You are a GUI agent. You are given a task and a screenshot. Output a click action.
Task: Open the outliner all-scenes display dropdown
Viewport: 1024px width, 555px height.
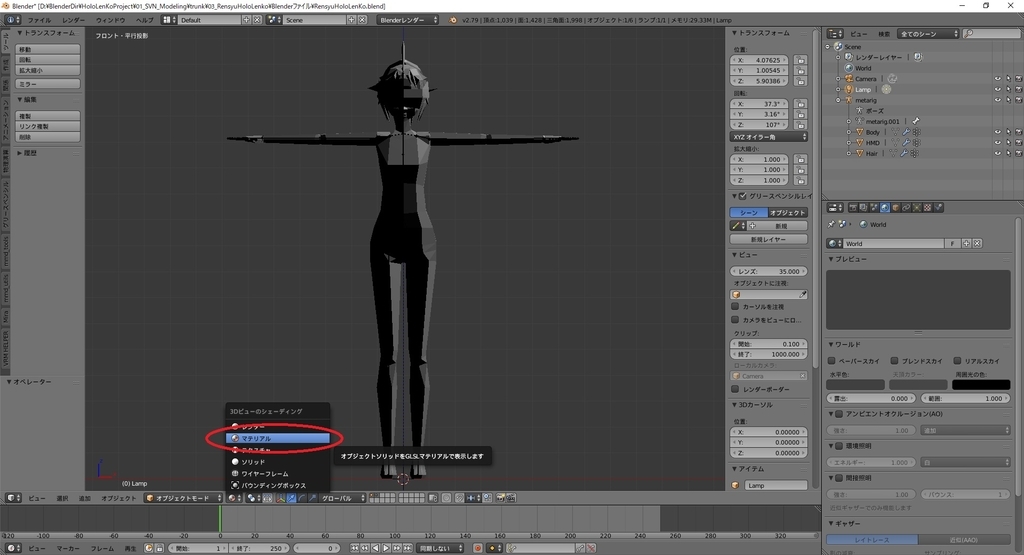click(x=928, y=34)
